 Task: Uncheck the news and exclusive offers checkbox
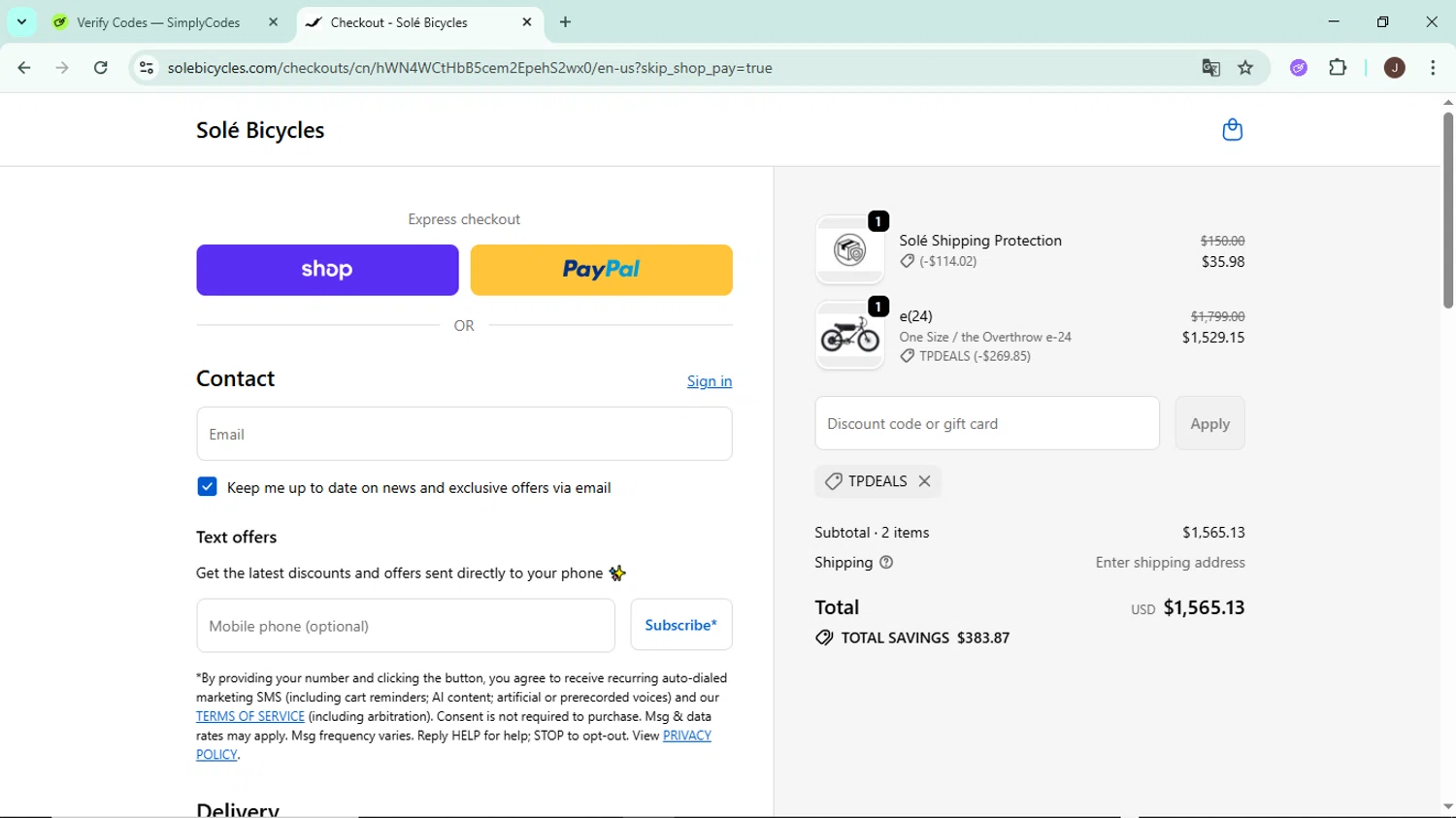tap(207, 487)
